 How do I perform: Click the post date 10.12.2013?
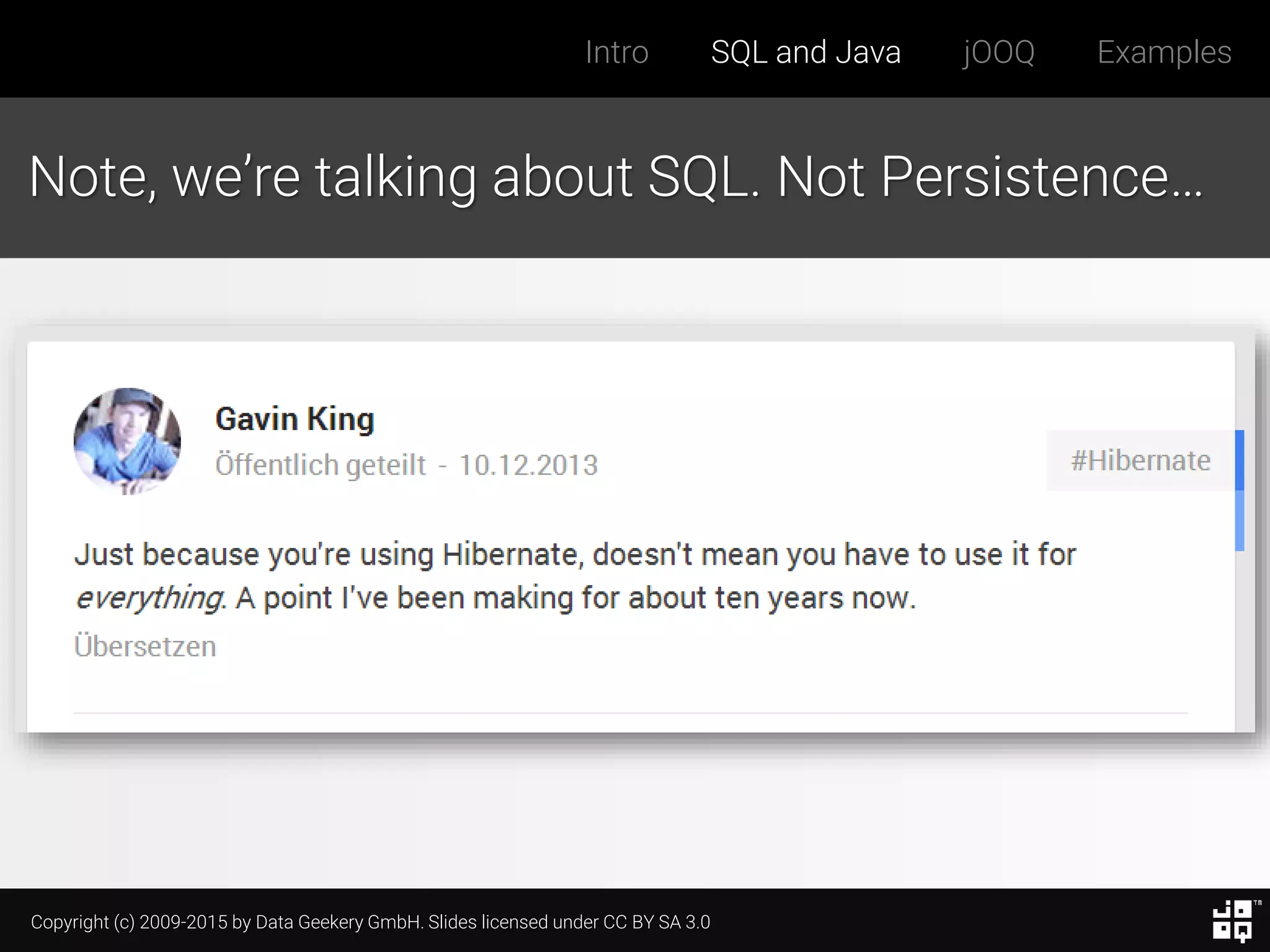(x=528, y=465)
